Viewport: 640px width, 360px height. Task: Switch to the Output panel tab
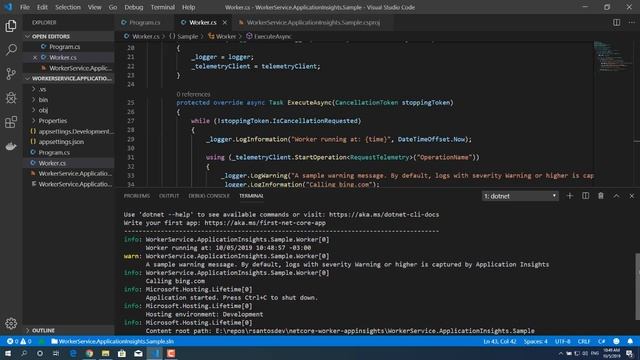(169, 196)
